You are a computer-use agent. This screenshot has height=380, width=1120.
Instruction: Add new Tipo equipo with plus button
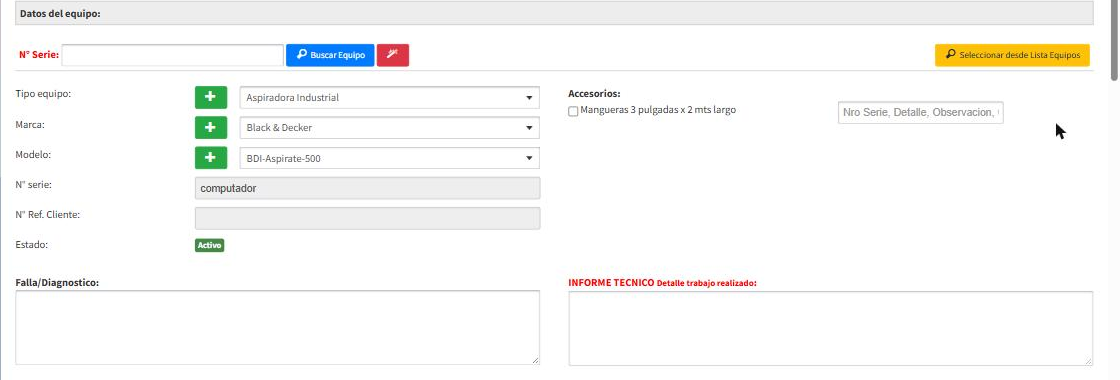(211, 97)
